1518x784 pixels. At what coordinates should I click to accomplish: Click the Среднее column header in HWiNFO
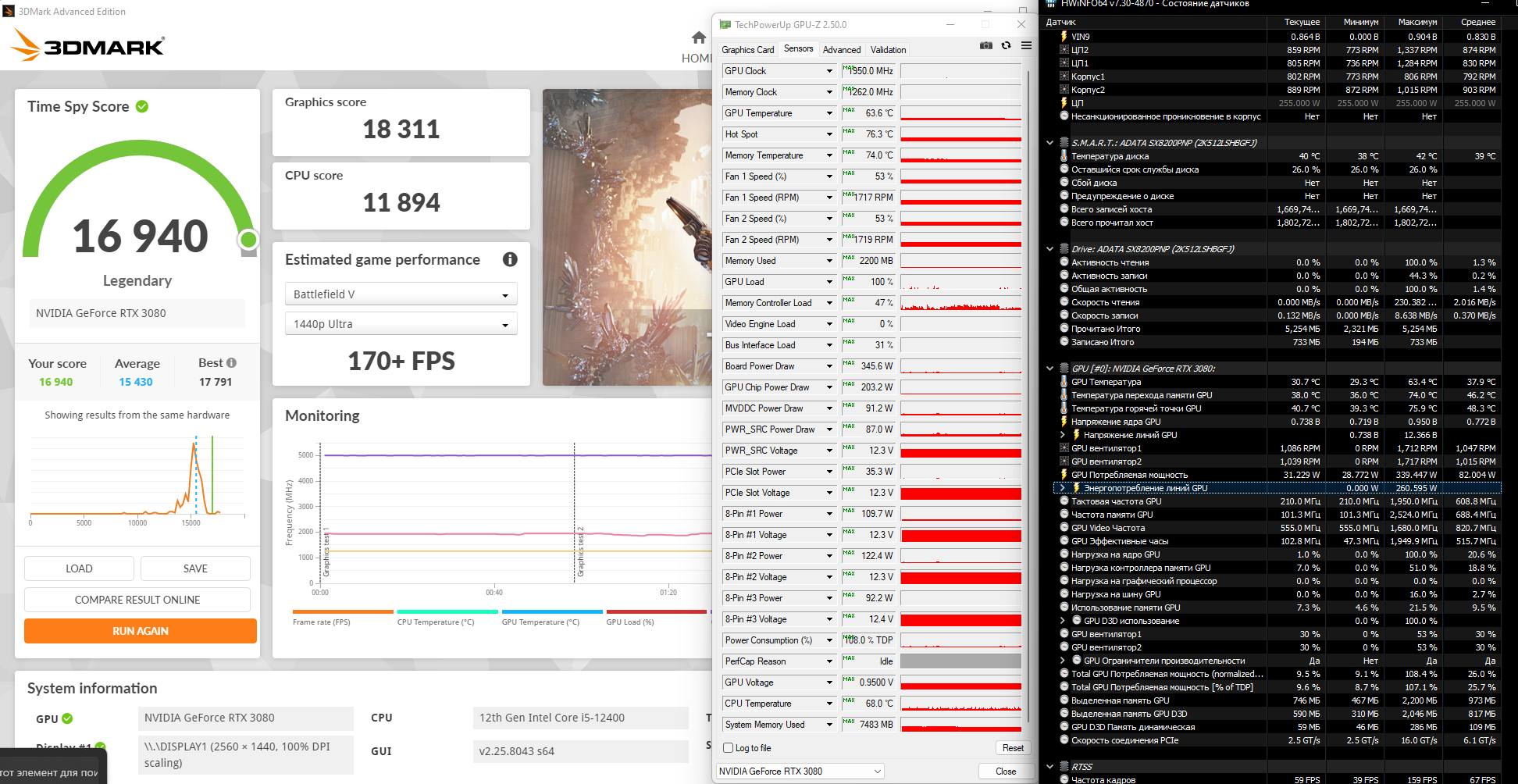pos(1471,22)
